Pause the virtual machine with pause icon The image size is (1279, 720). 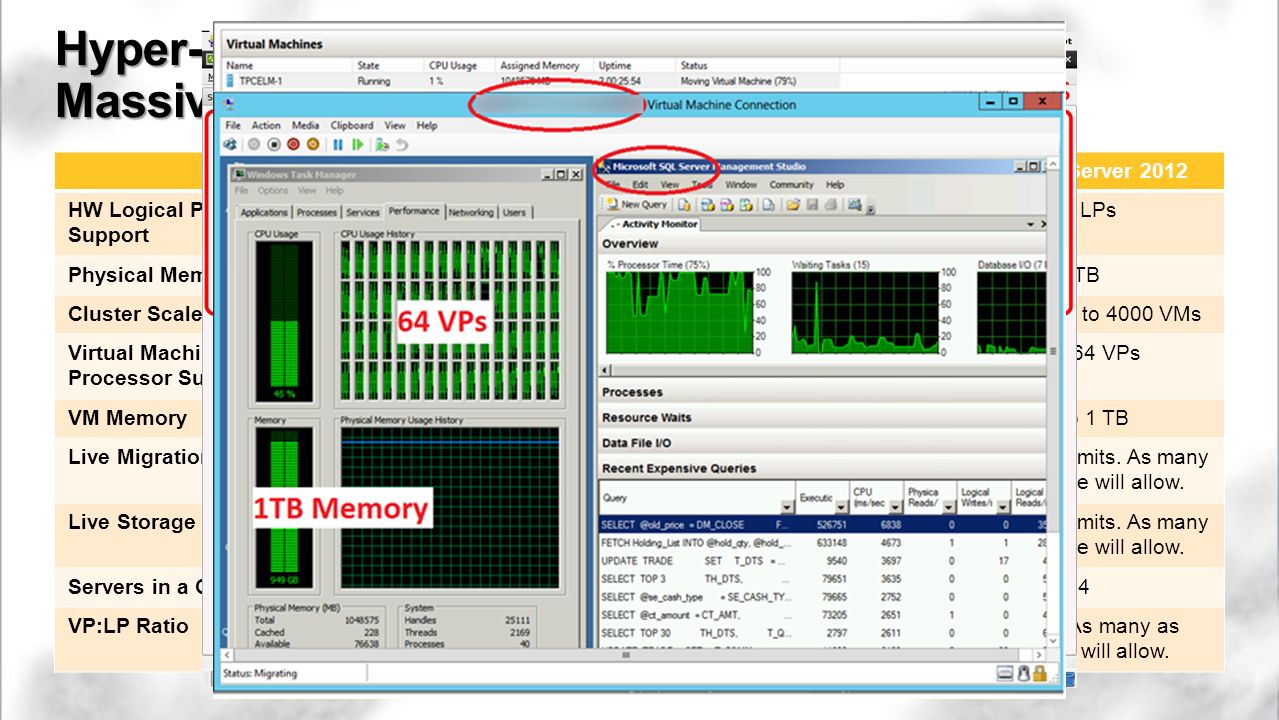click(338, 144)
